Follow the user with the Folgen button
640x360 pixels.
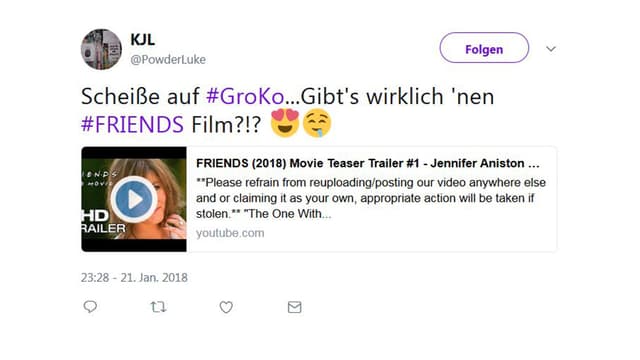click(484, 48)
